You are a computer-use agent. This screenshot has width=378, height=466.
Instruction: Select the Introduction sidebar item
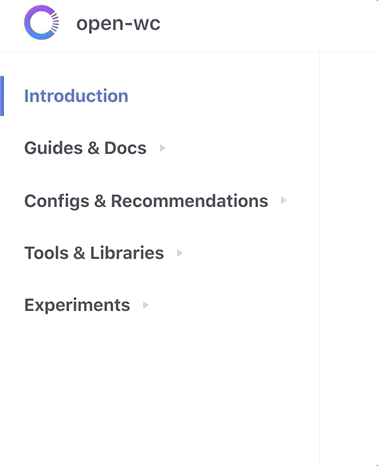(76, 96)
